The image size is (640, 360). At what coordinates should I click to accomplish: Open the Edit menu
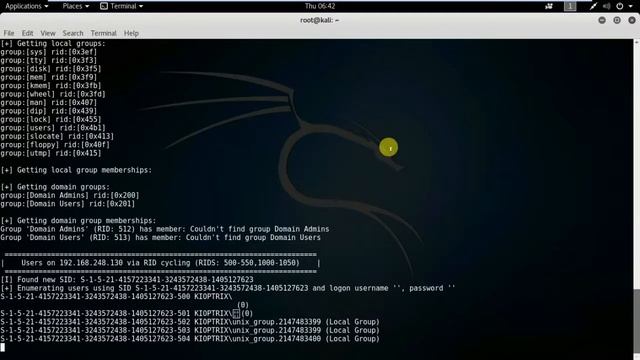[x=27, y=33]
